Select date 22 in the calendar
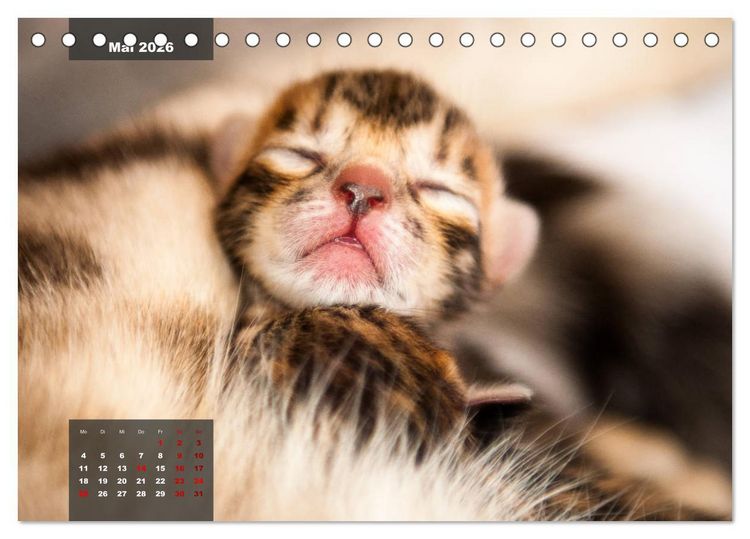 click(160, 481)
